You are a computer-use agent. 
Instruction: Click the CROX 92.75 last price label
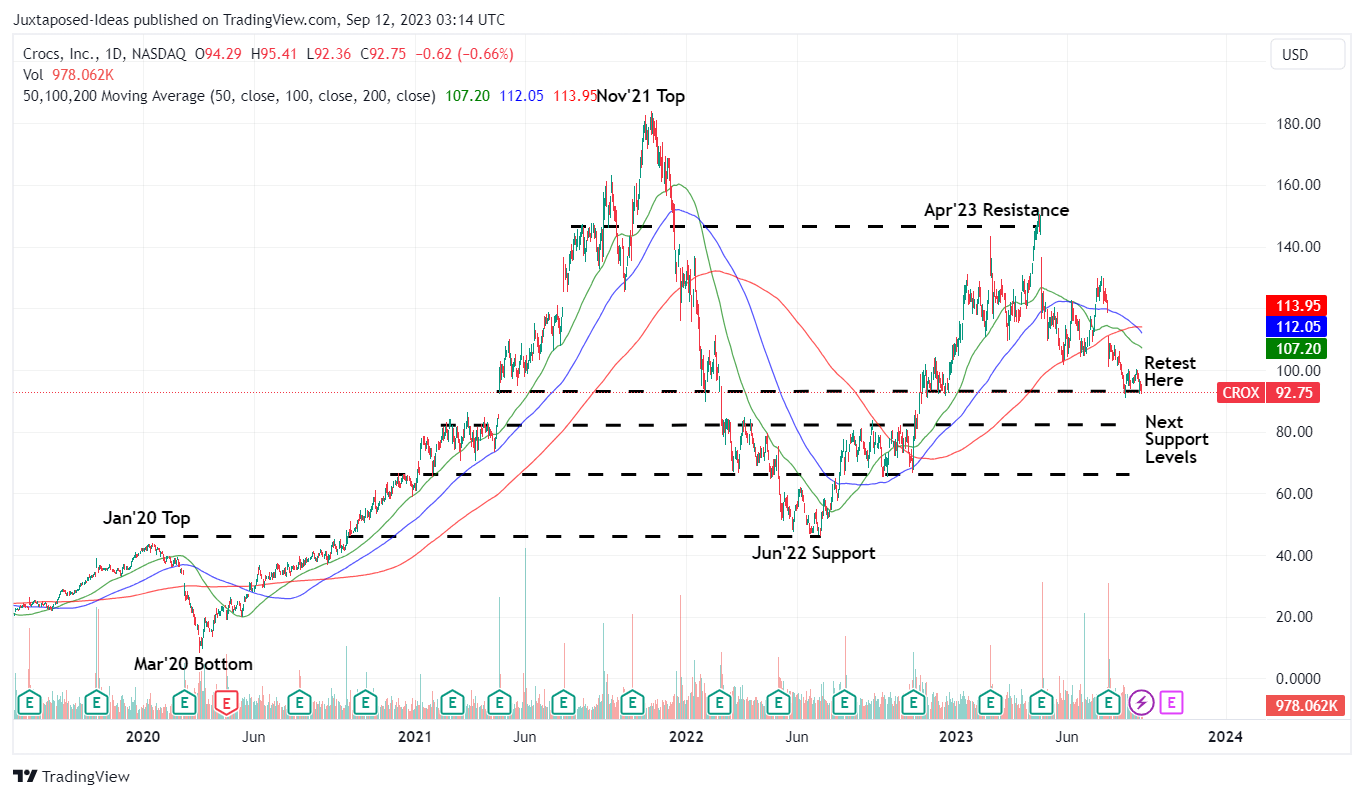pos(1268,393)
